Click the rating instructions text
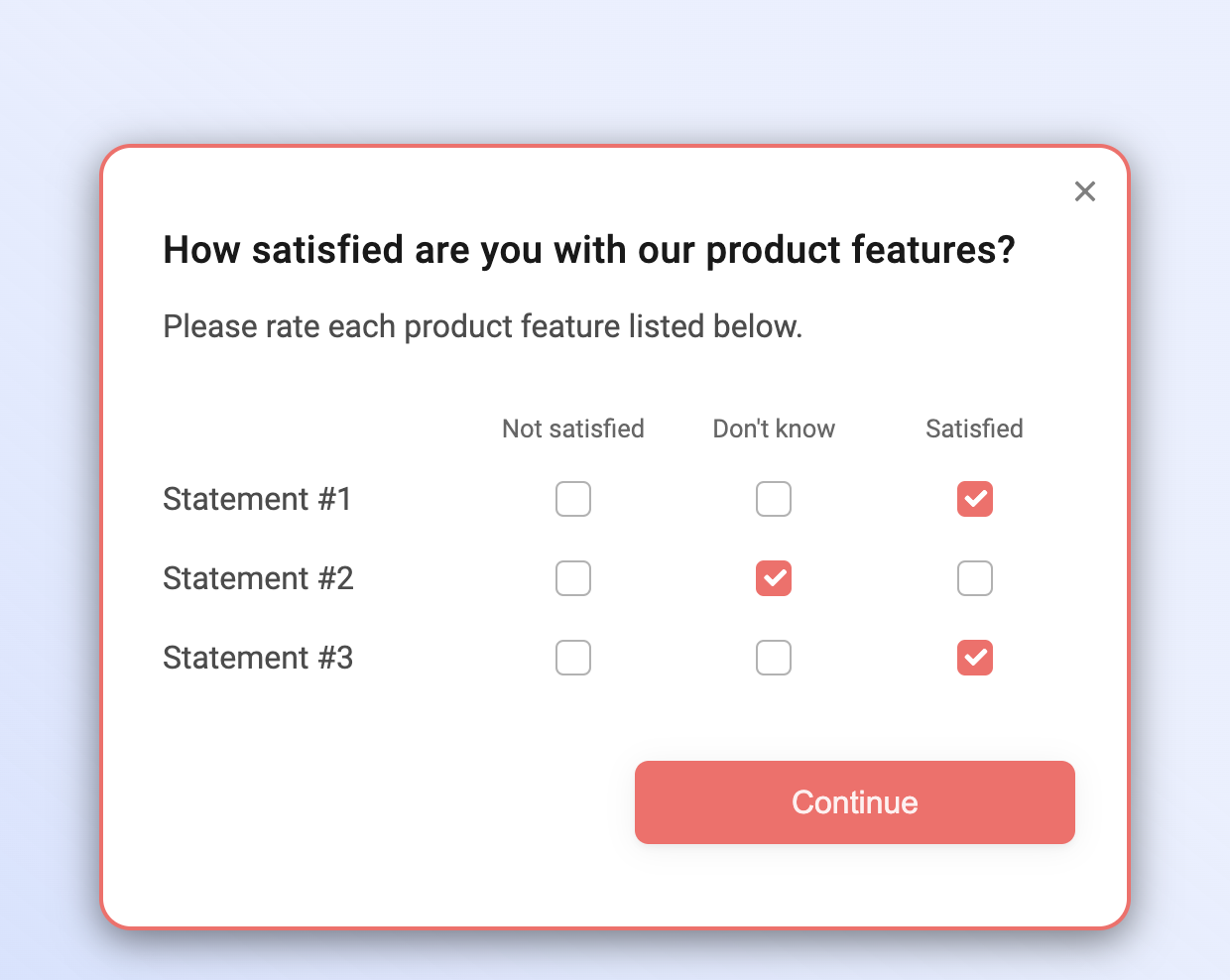This screenshot has height=980, width=1230. tap(483, 326)
